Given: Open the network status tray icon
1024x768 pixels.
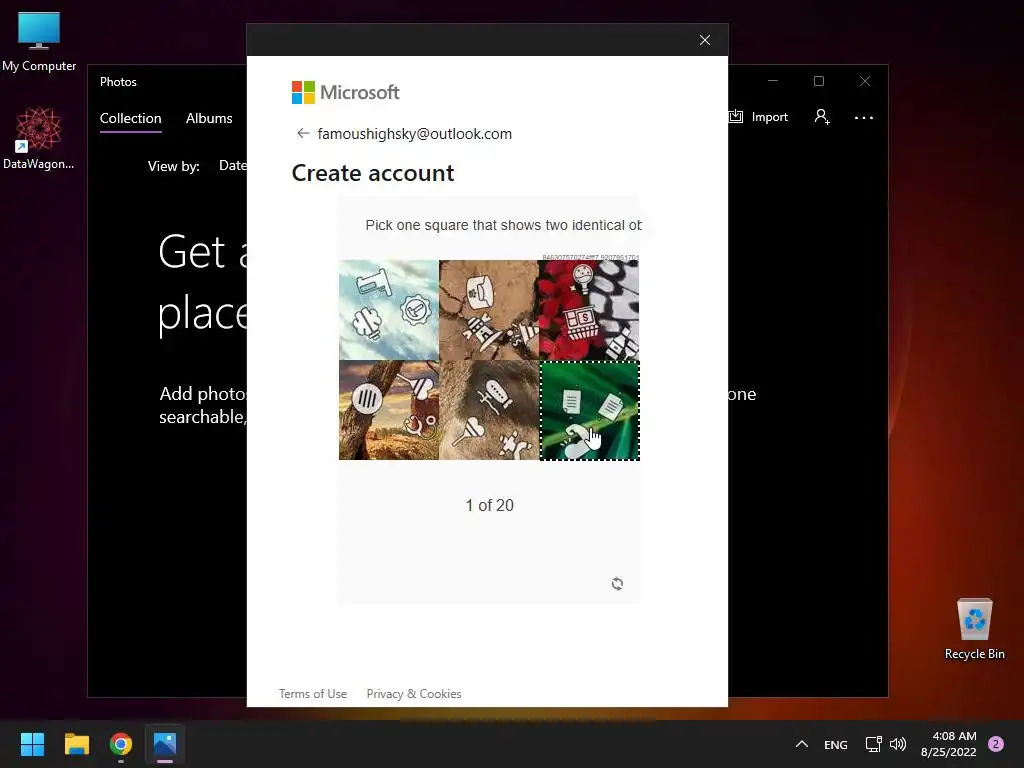Looking at the screenshot, I should pos(873,744).
